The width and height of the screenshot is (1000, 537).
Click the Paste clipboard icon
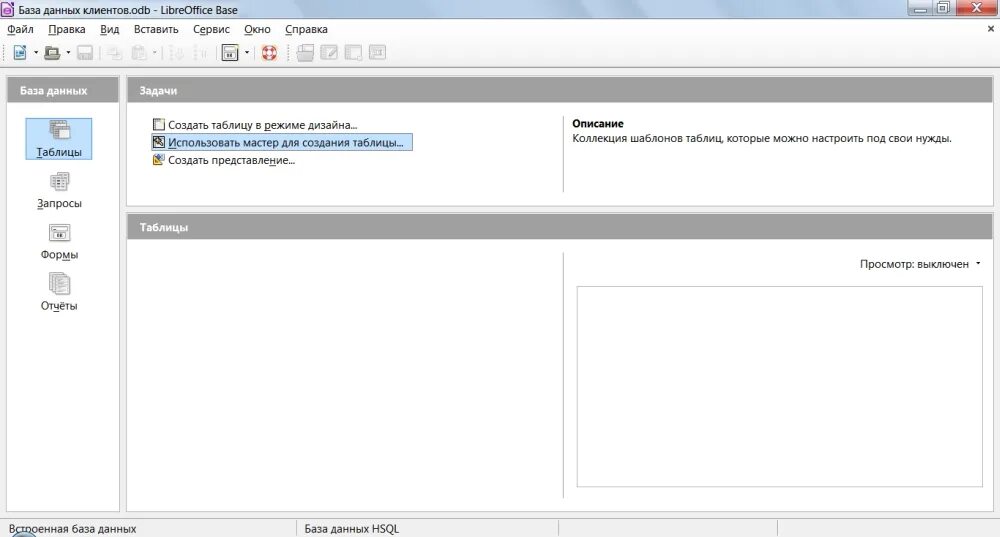138,53
